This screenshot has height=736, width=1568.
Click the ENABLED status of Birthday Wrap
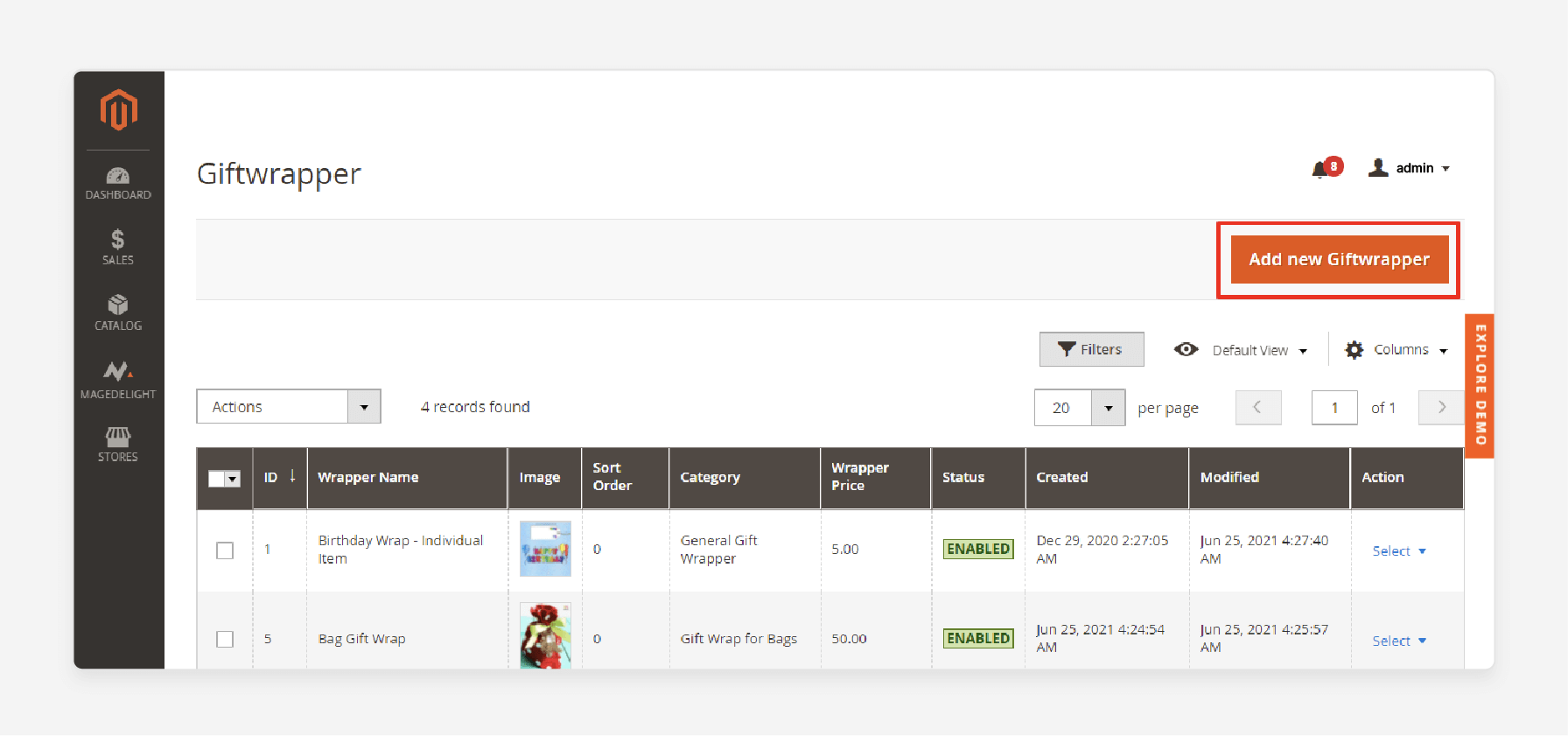(x=978, y=549)
